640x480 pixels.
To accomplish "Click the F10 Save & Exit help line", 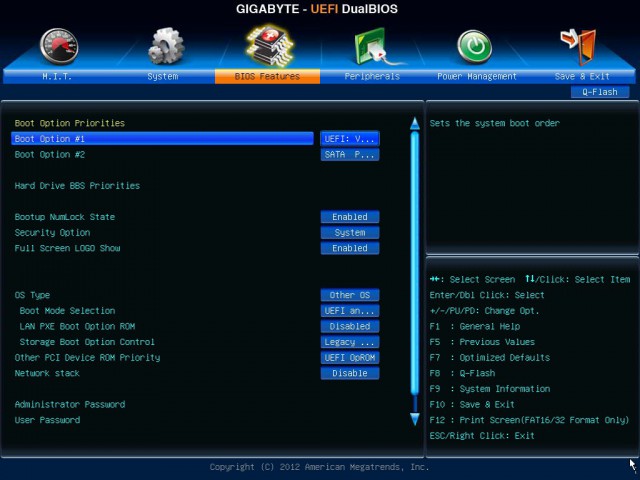I will click(472, 404).
